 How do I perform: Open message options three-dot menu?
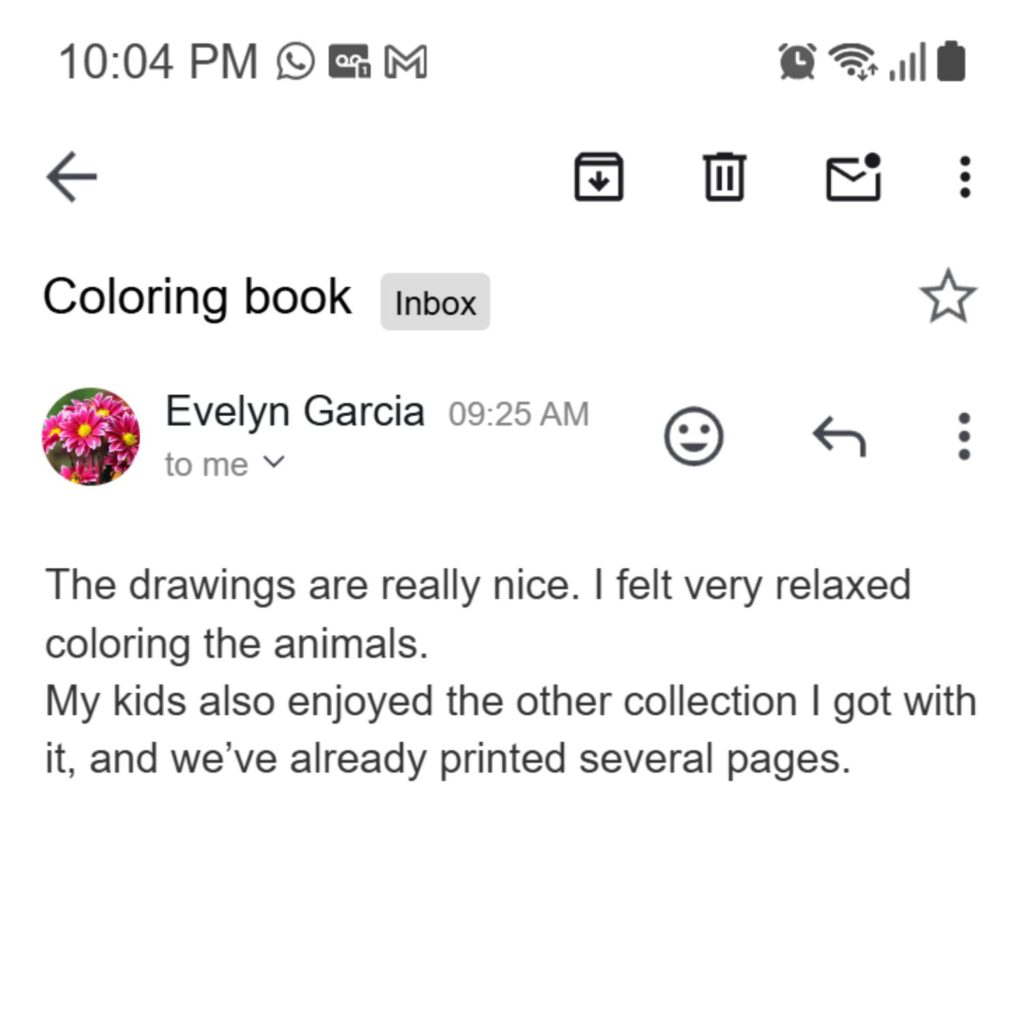coord(964,437)
